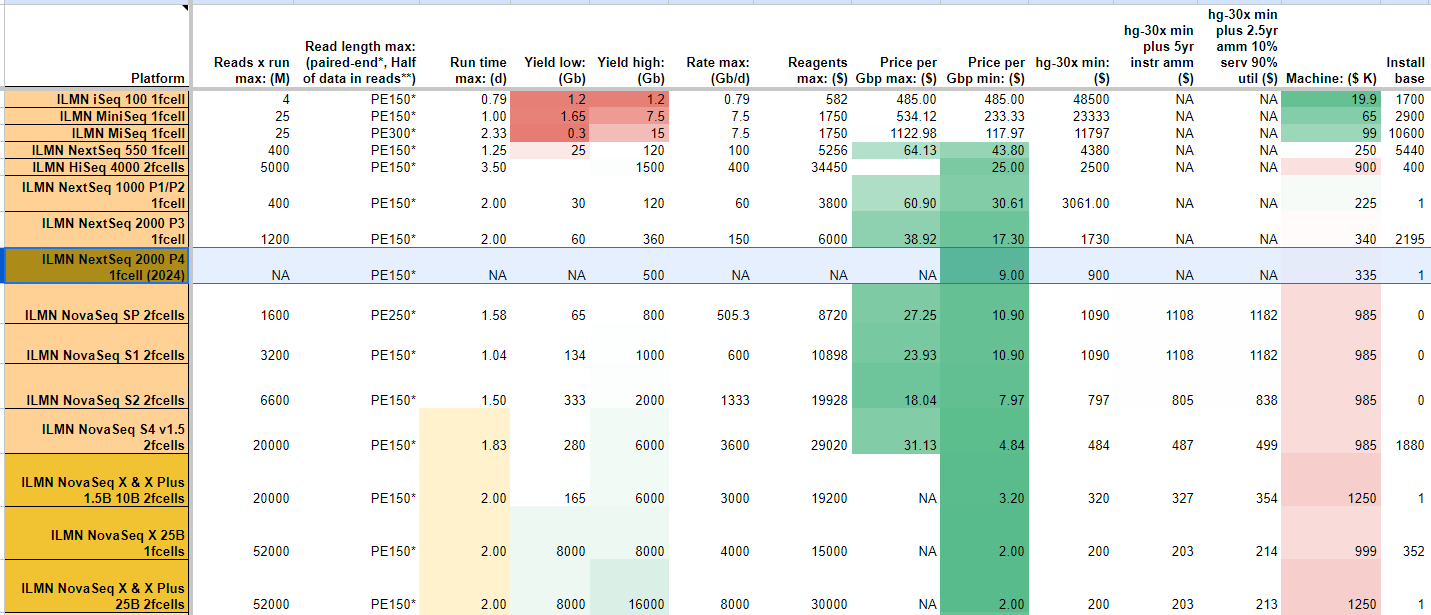Click the 'Price per Gbp max: ($)' header

896,46
